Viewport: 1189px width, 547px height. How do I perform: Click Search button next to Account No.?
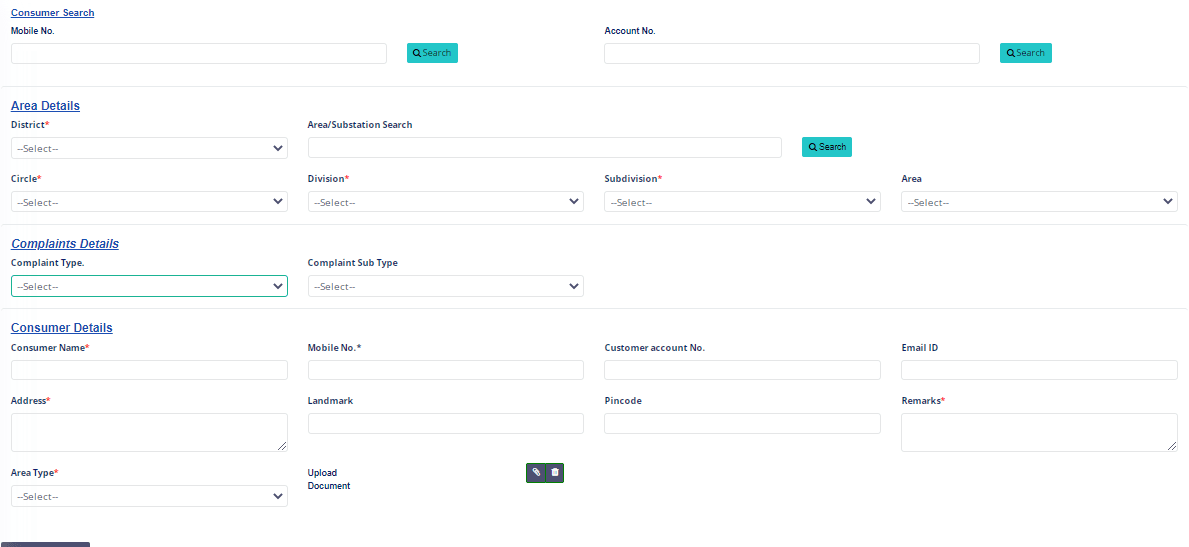(1025, 53)
